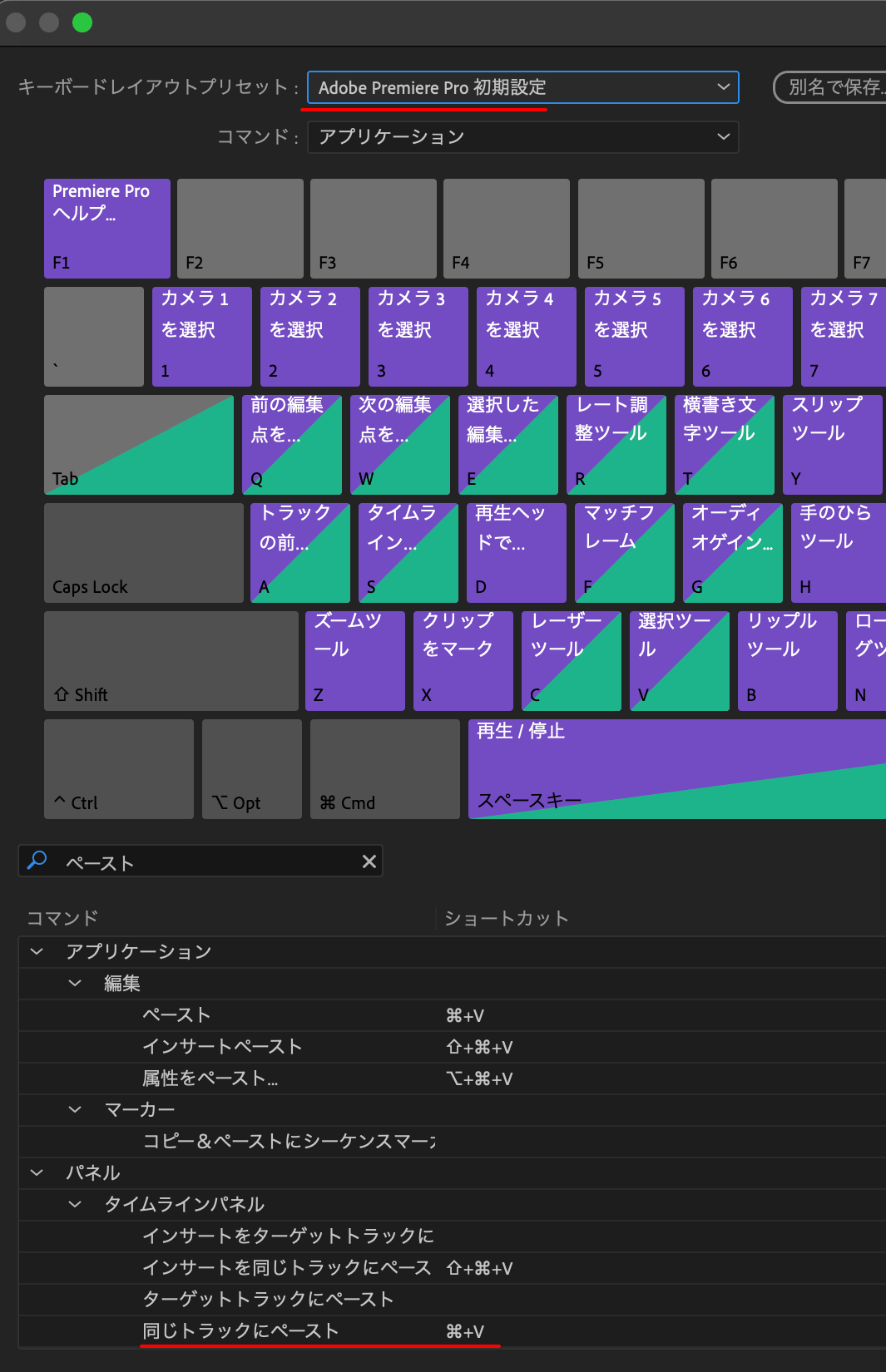Click the search magnifier icon
This screenshot has height=1372, width=886.
point(37,861)
